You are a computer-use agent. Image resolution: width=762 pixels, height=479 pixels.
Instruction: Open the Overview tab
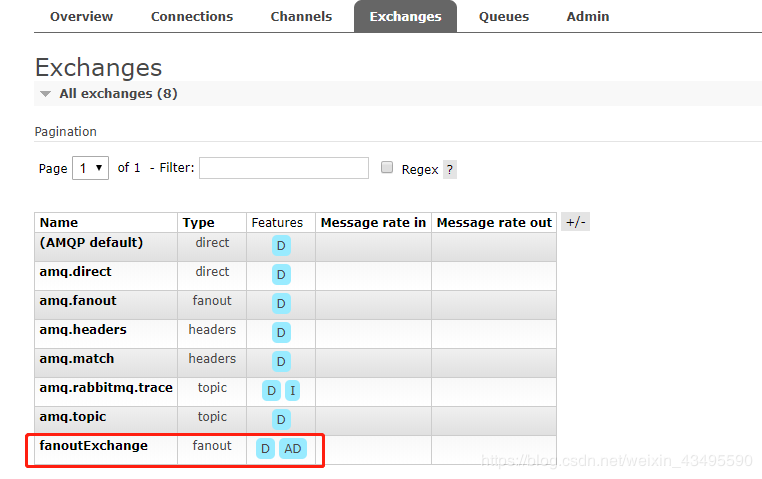(x=81, y=17)
